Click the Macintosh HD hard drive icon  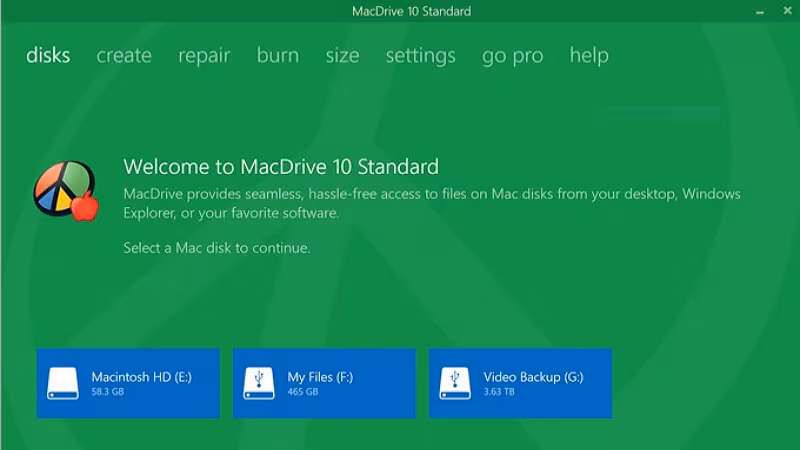pos(63,383)
